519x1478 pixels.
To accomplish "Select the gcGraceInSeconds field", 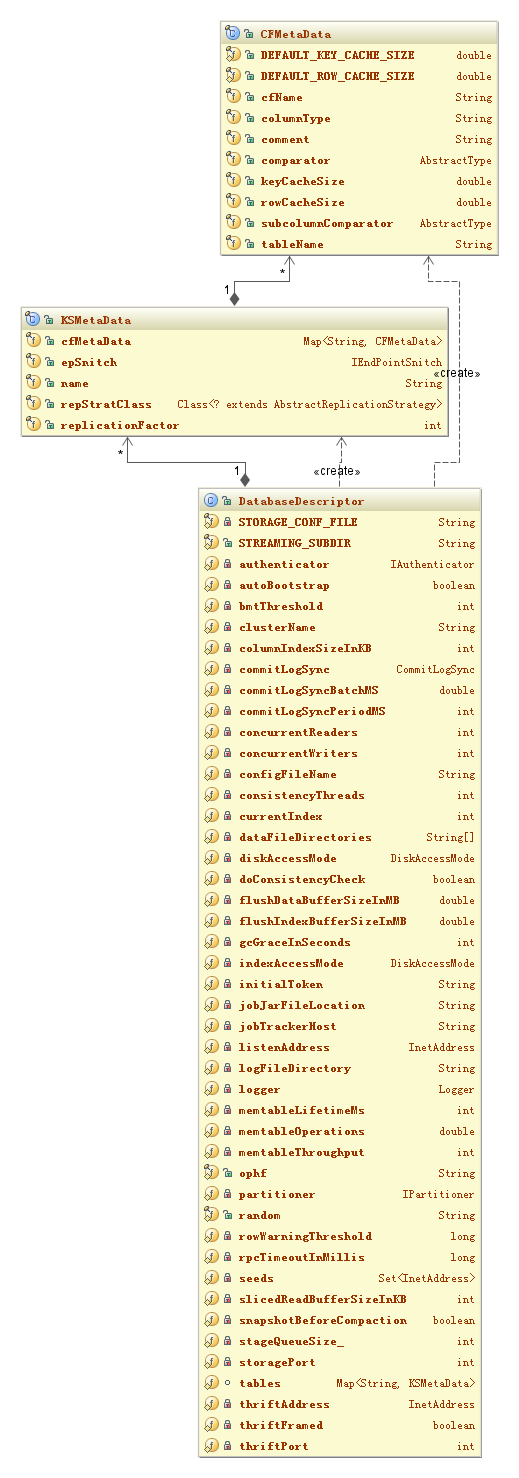I will [x=340, y=942].
